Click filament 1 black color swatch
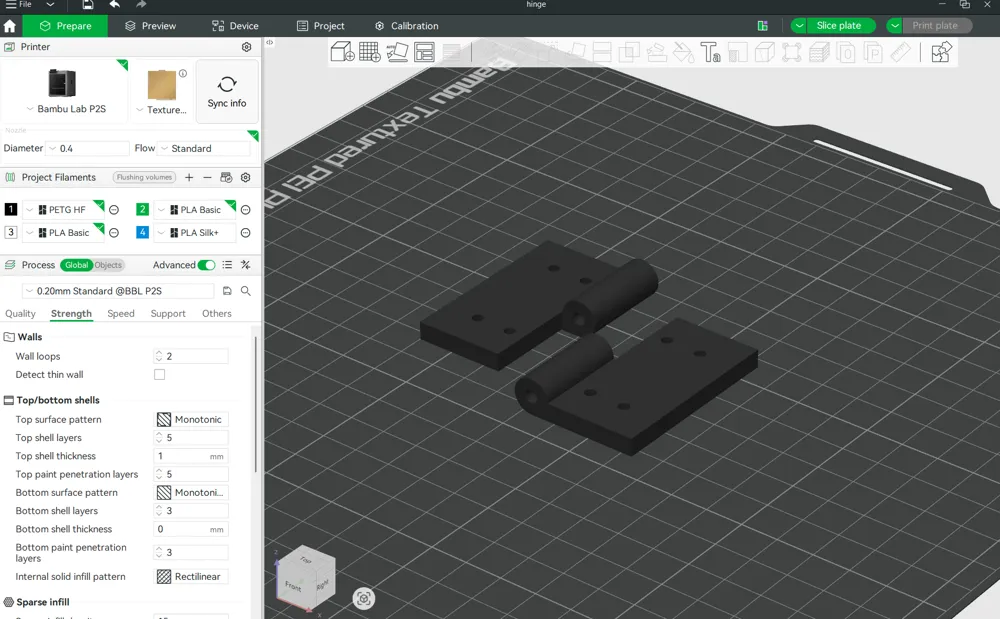The width and height of the screenshot is (1000, 619). click(11, 209)
